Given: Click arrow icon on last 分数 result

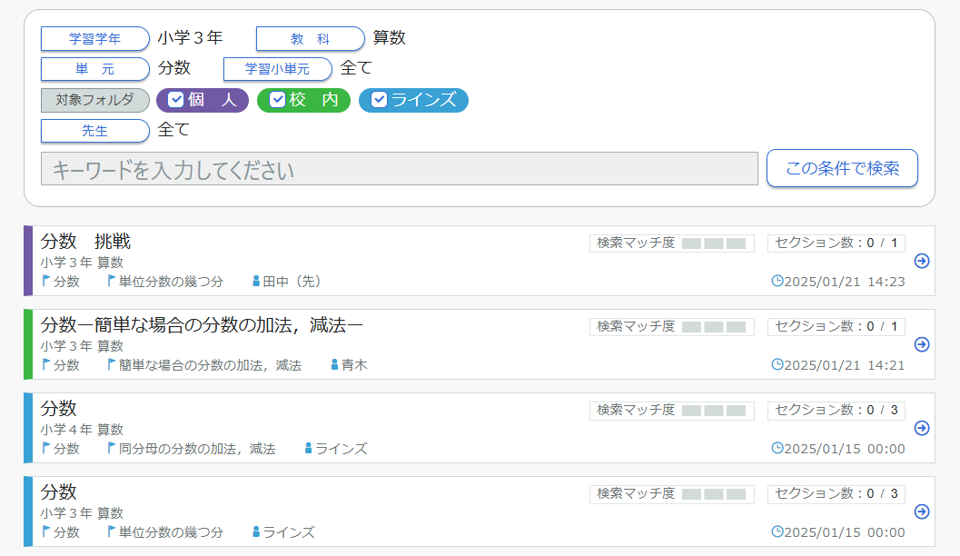Looking at the screenshot, I should (x=922, y=512).
